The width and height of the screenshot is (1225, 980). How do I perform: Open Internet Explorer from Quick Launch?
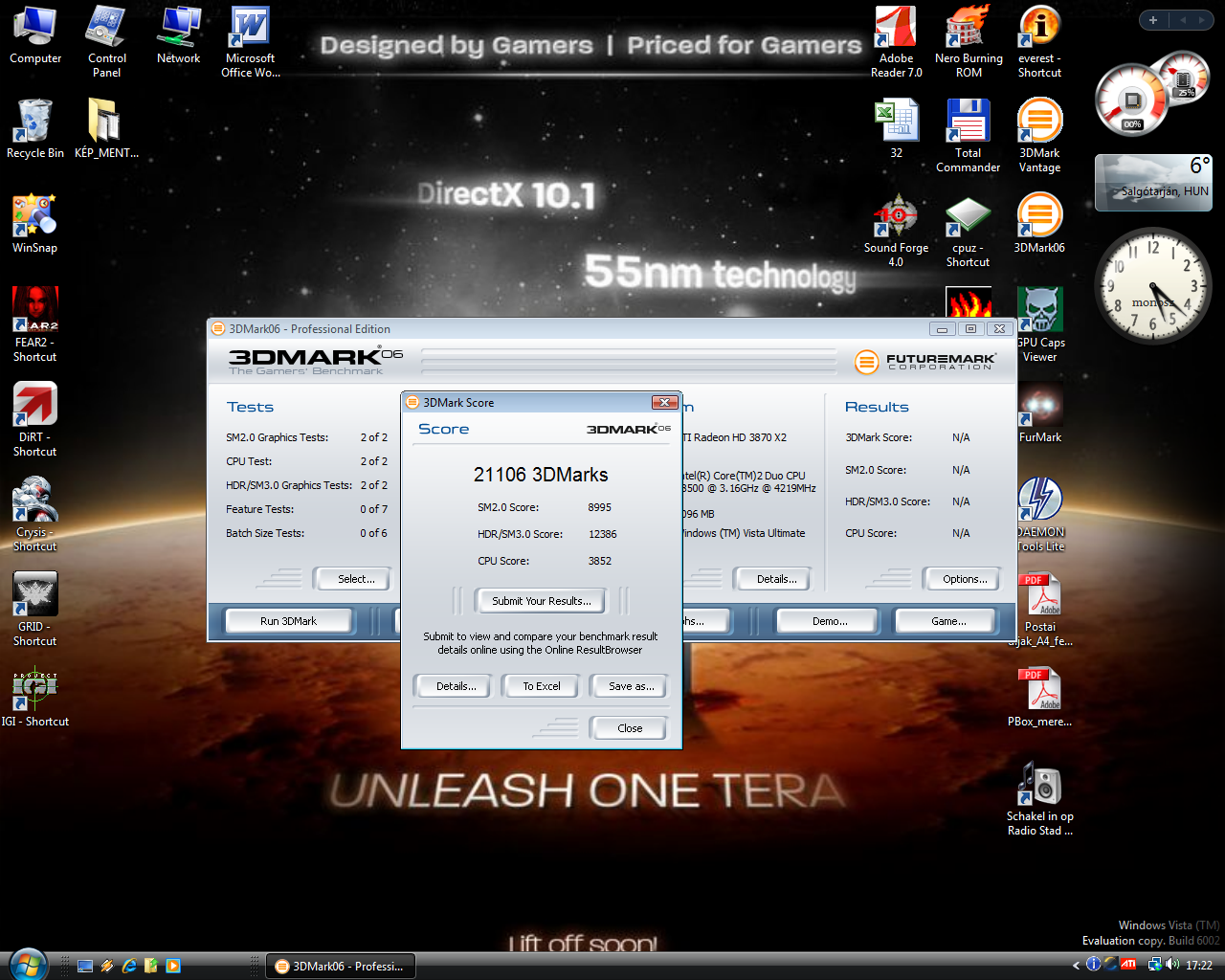click(x=129, y=967)
